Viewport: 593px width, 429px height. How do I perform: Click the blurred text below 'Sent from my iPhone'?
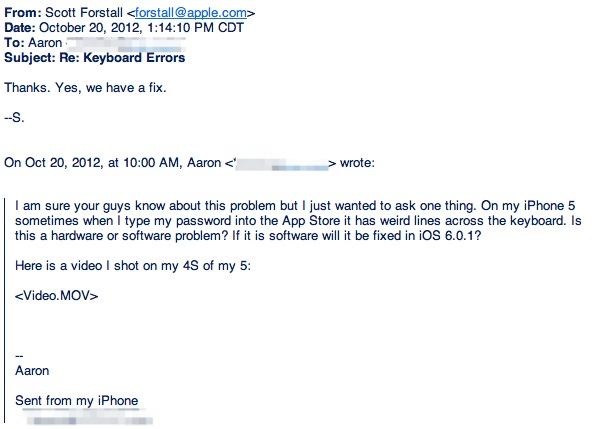(x=88, y=419)
